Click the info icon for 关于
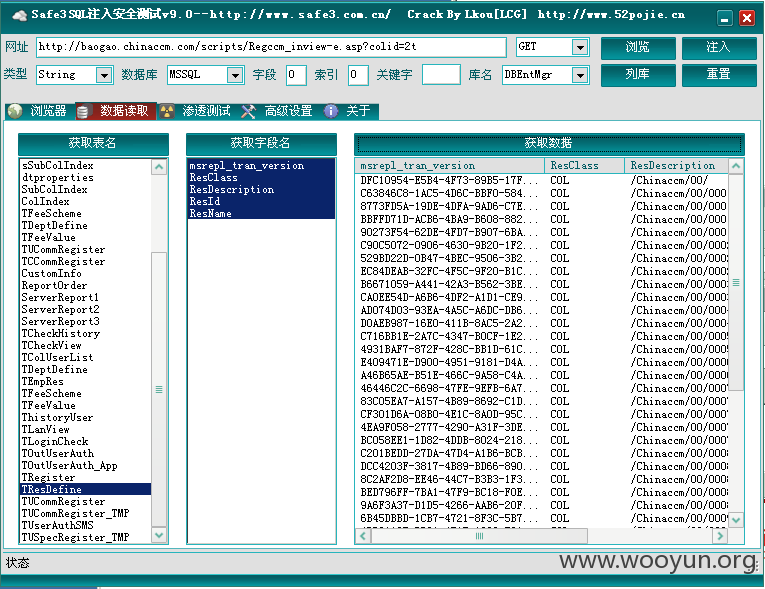Viewport: 765px width, 589px height. click(331, 111)
